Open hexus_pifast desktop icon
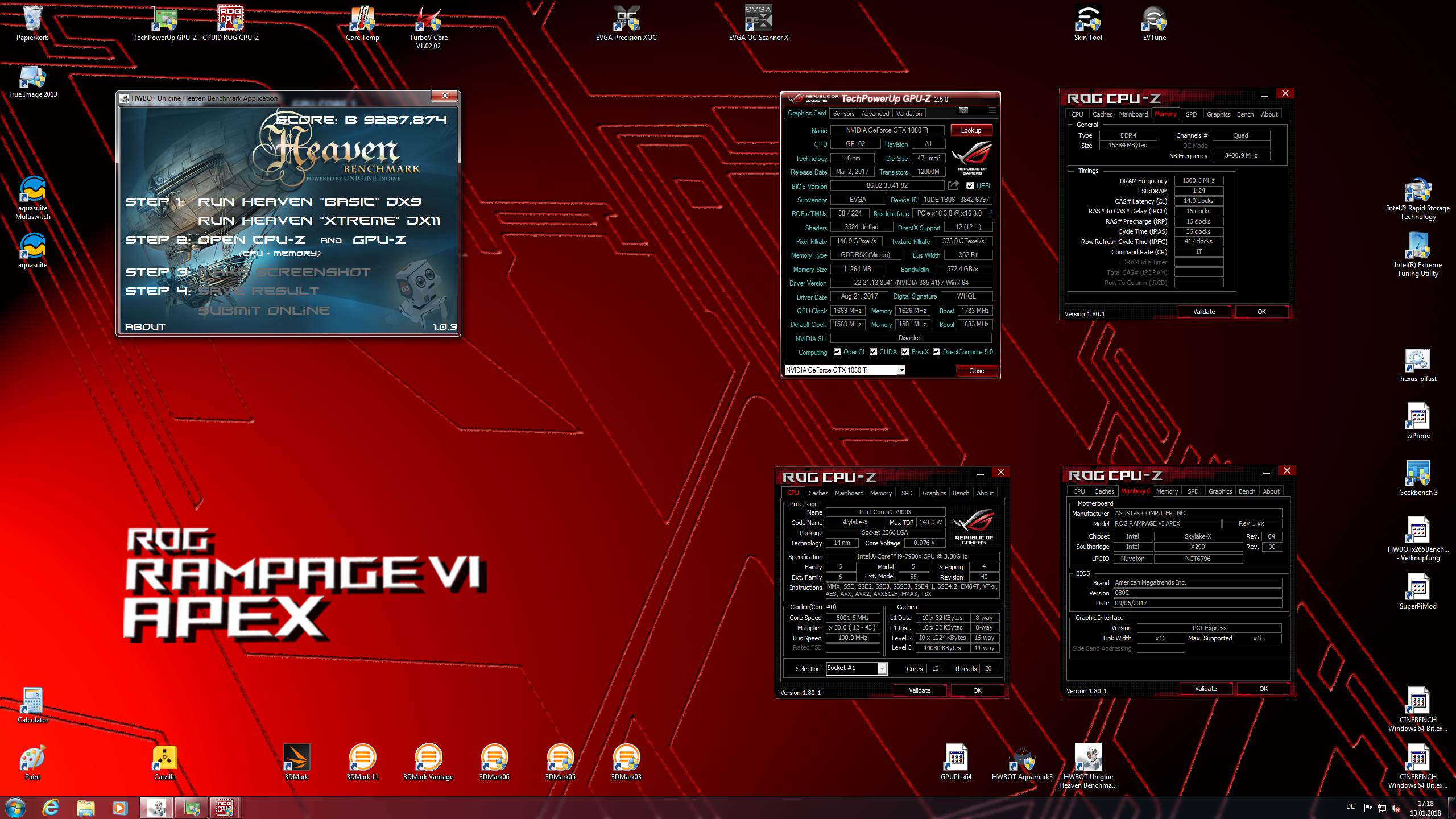The image size is (1456, 819). coord(1418,365)
